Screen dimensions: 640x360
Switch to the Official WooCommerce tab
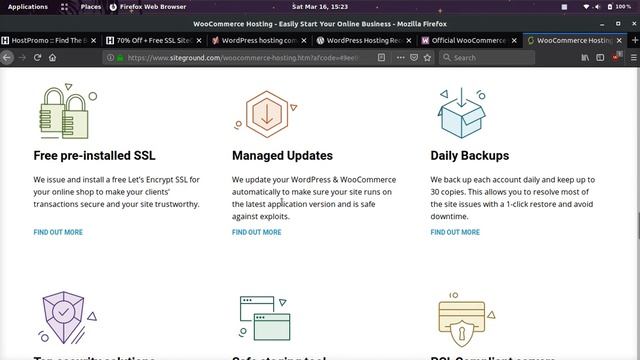[x=469, y=40]
